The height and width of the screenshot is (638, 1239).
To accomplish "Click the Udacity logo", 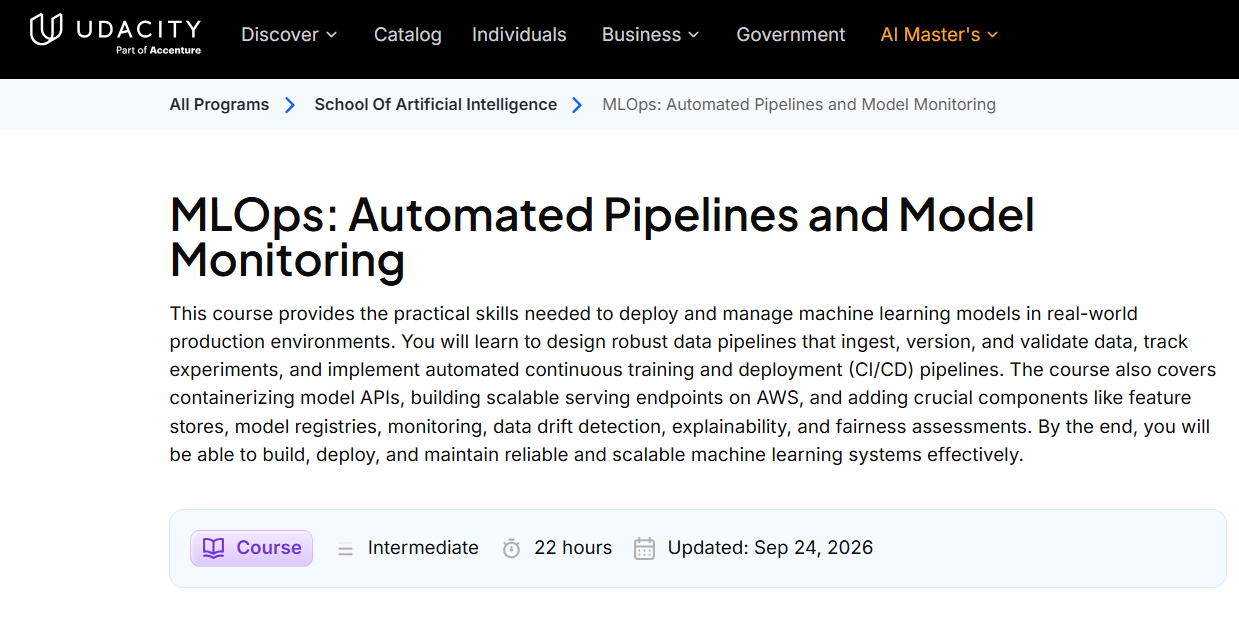I will pos(115,33).
